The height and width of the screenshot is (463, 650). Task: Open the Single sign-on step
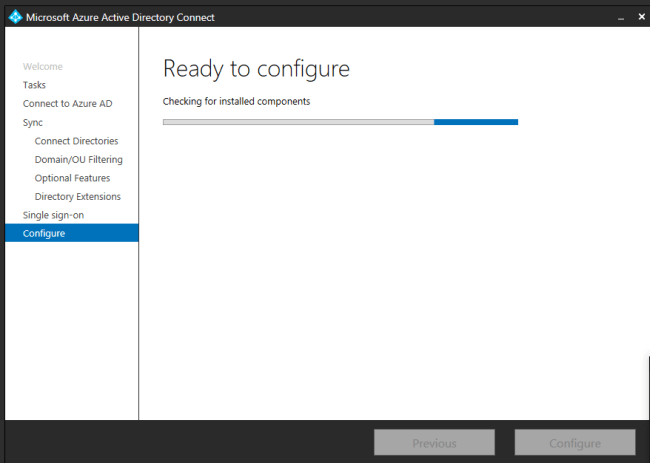[x=53, y=215]
